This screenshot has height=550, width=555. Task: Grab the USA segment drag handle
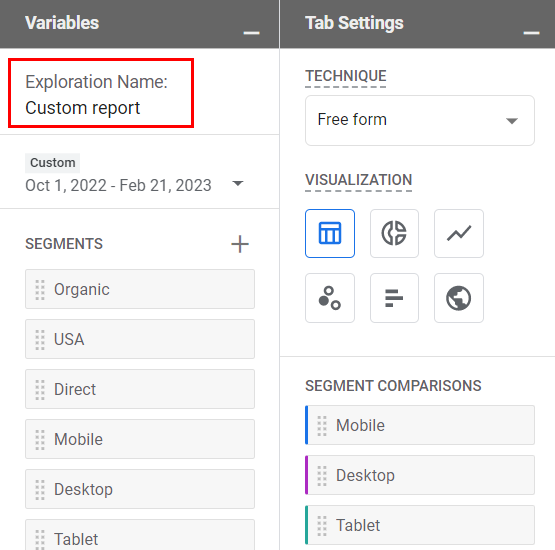[40, 339]
